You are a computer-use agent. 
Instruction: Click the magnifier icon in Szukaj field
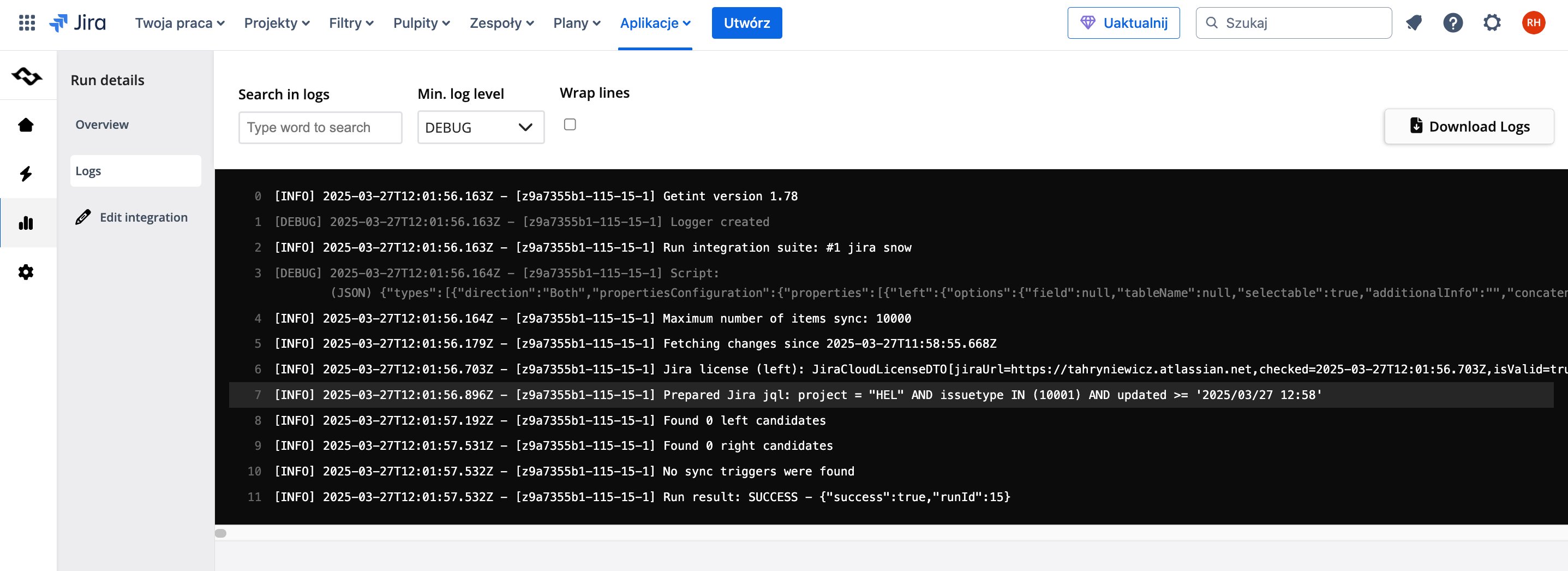(x=1211, y=23)
